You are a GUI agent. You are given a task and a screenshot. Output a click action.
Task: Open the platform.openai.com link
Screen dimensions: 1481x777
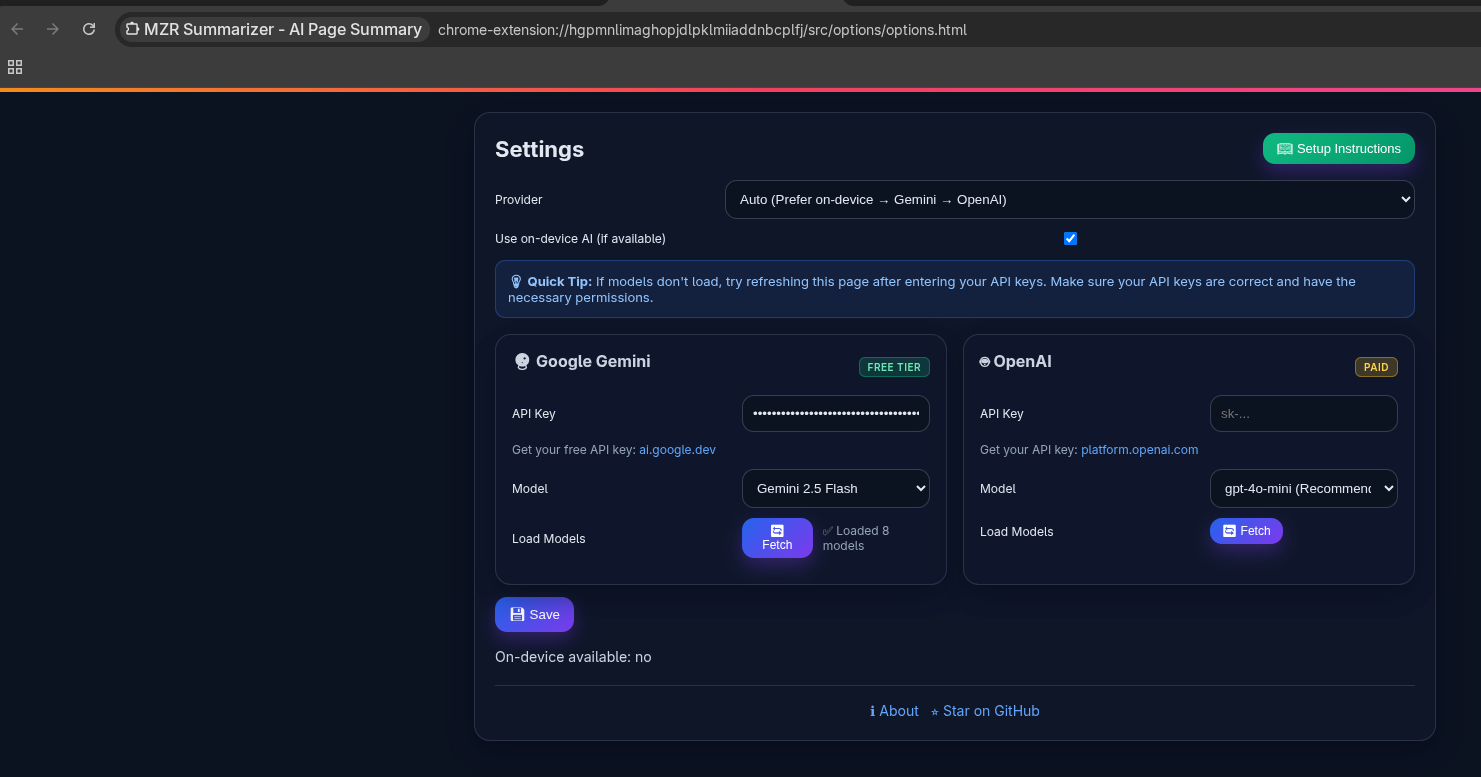(x=1139, y=449)
